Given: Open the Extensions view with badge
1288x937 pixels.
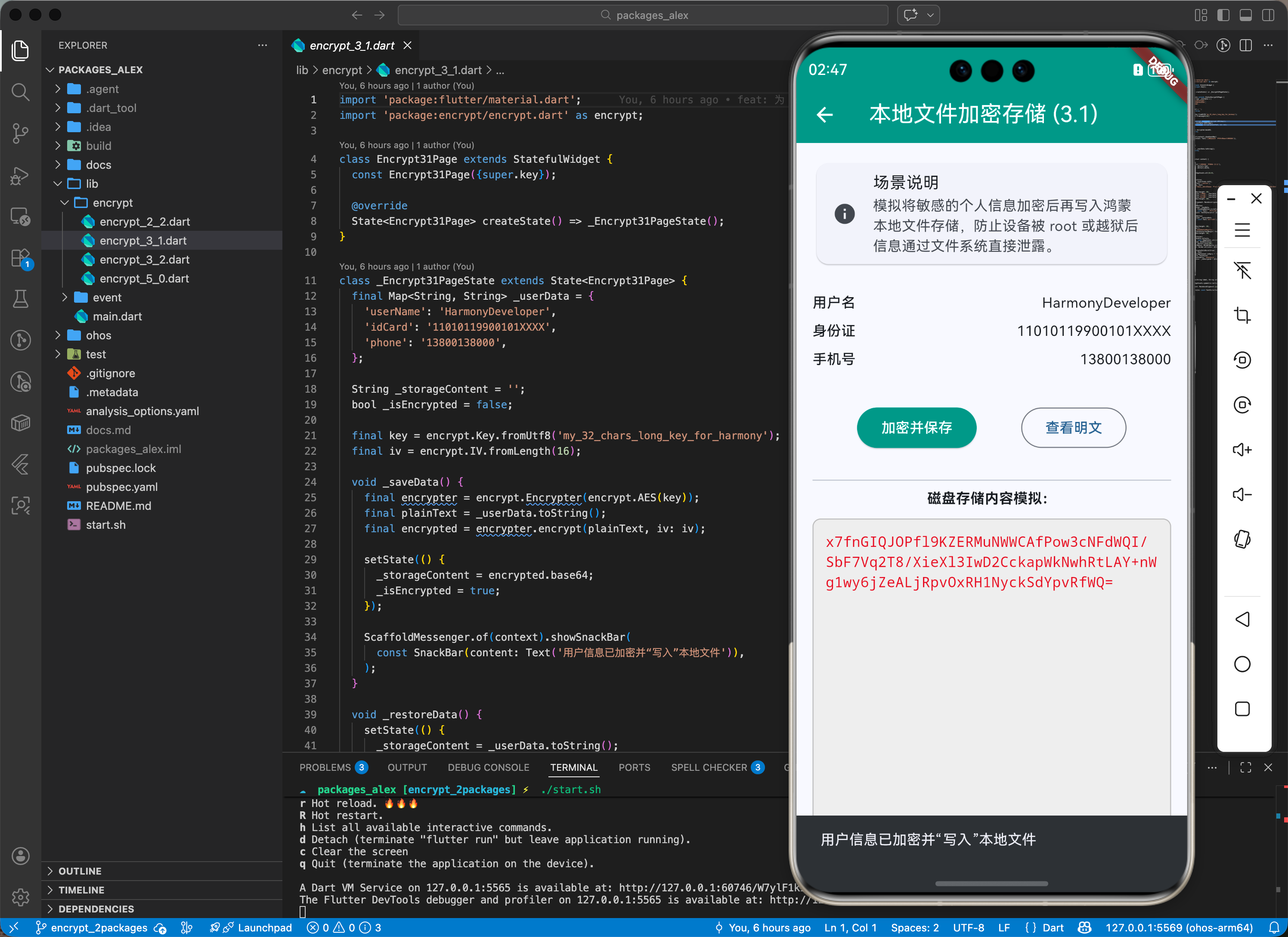Looking at the screenshot, I should (x=20, y=258).
